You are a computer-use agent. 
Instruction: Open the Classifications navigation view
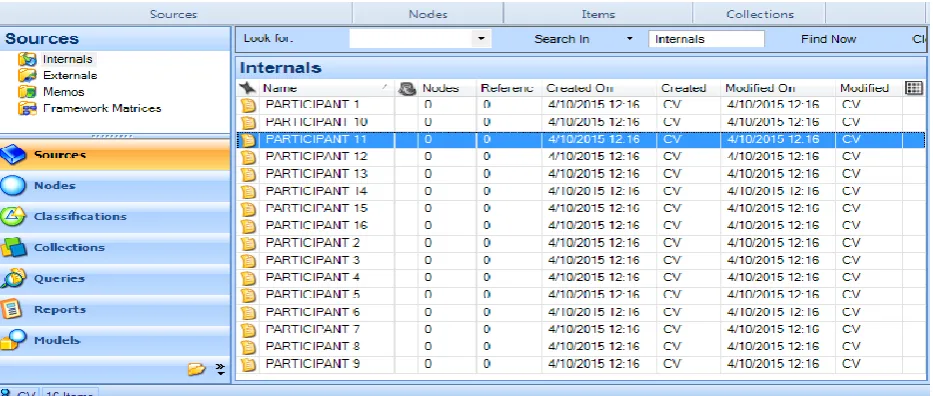click(x=115, y=216)
